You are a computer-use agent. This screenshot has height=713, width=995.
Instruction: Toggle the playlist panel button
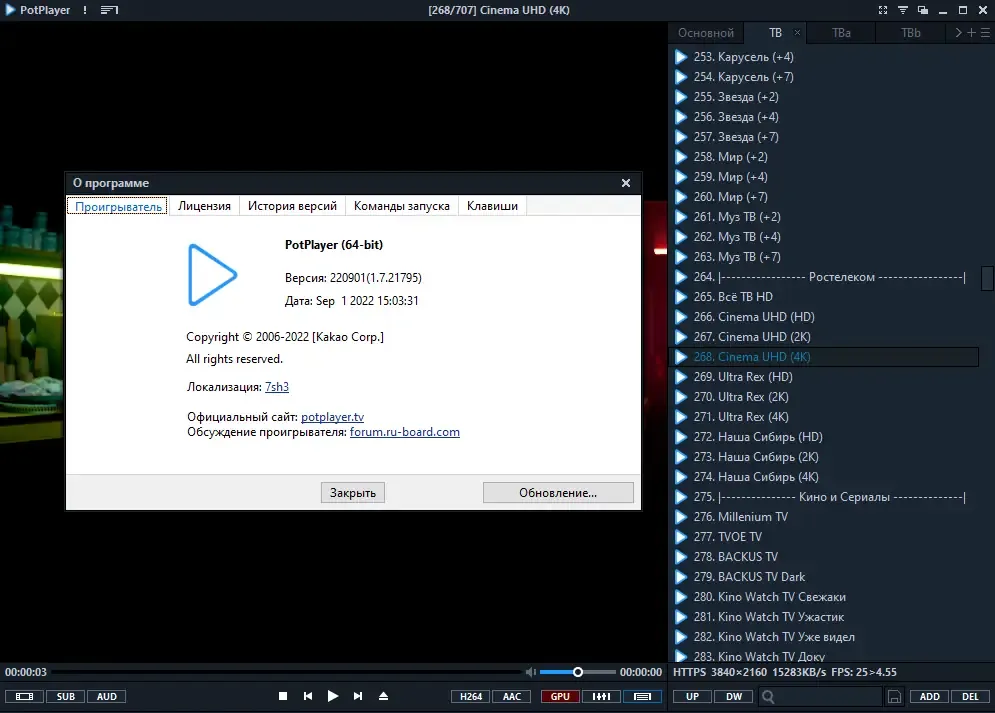[x=642, y=697]
